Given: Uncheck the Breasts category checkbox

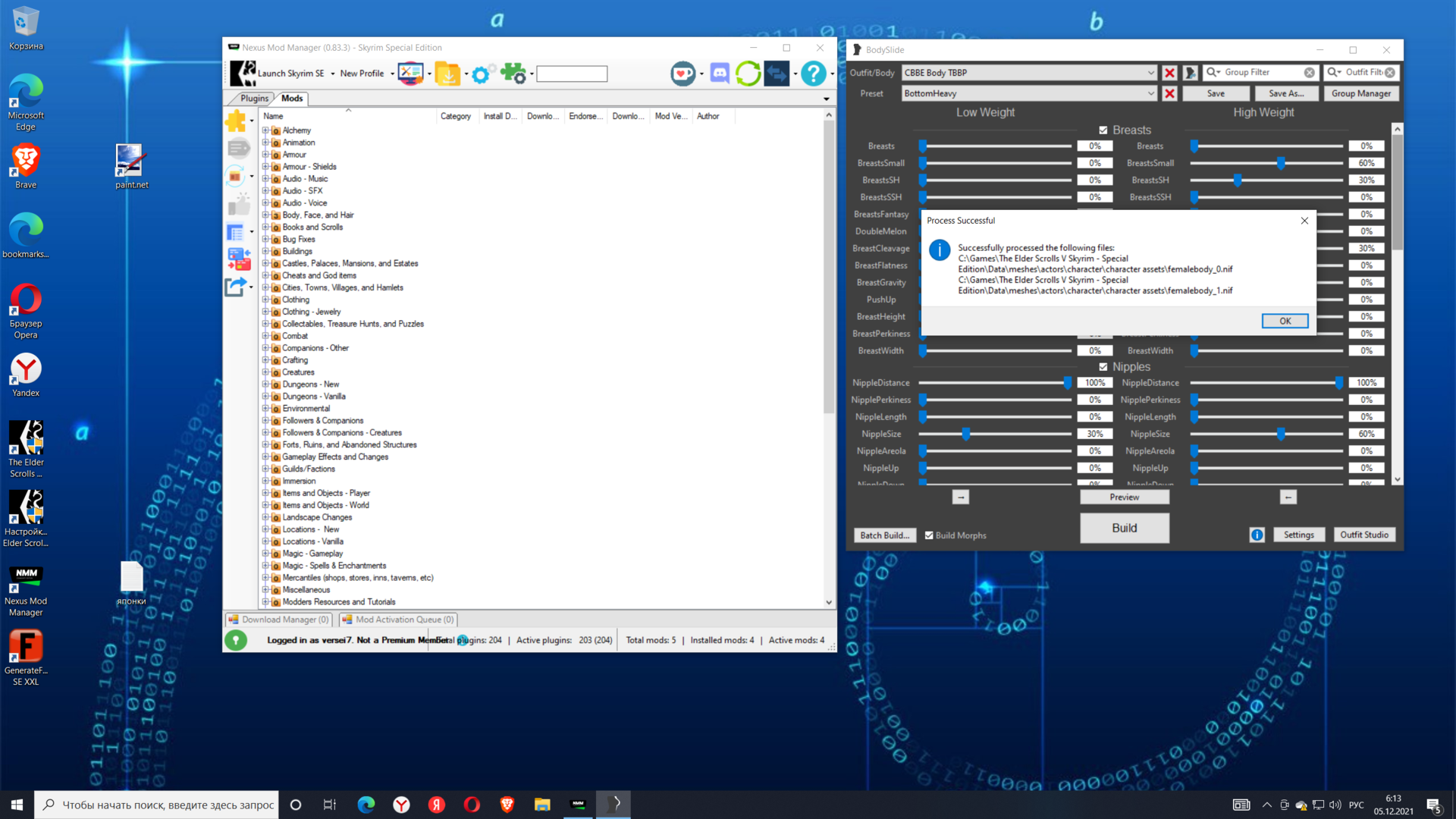Looking at the screenshot, I should pyautogui.click(x=1103, y=130).
